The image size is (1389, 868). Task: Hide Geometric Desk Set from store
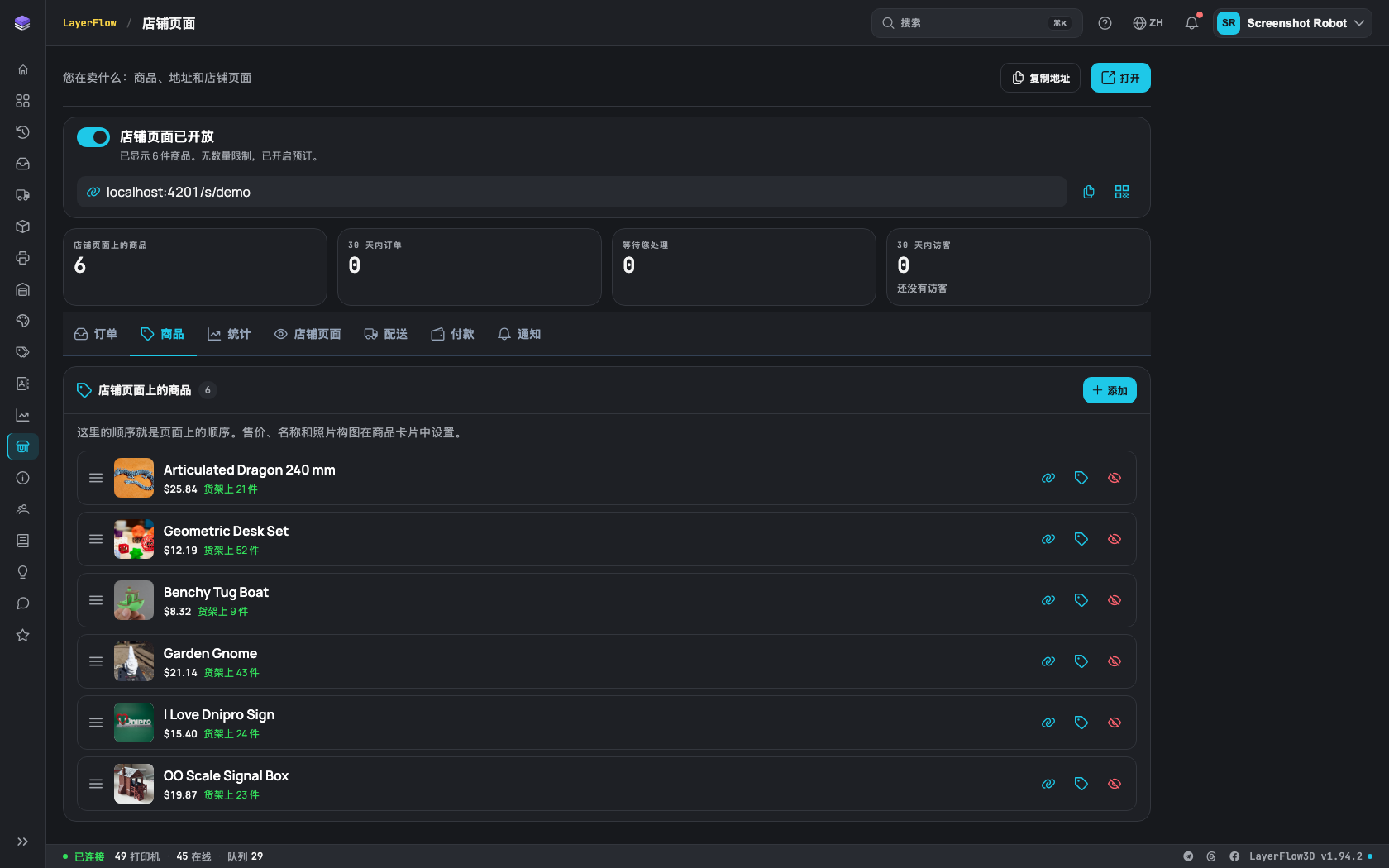click(1115, 539)
